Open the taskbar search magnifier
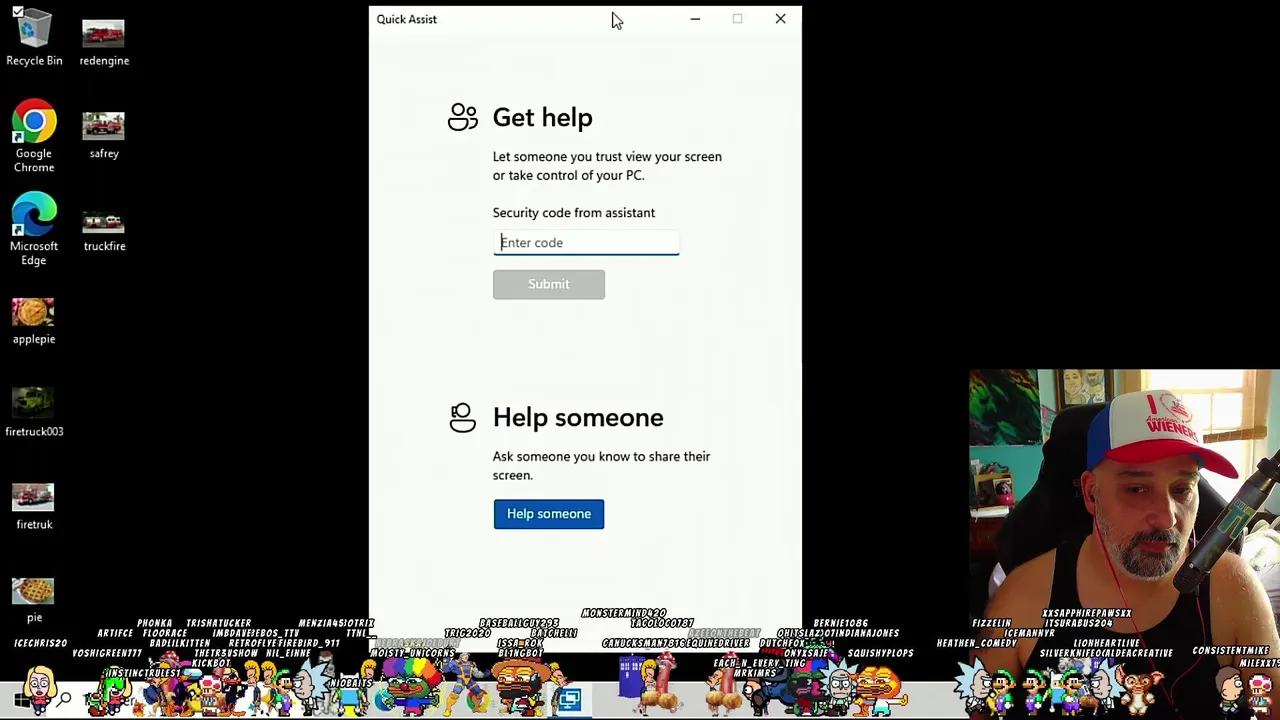Viewport: 1280px width, 720px height. 65,700
